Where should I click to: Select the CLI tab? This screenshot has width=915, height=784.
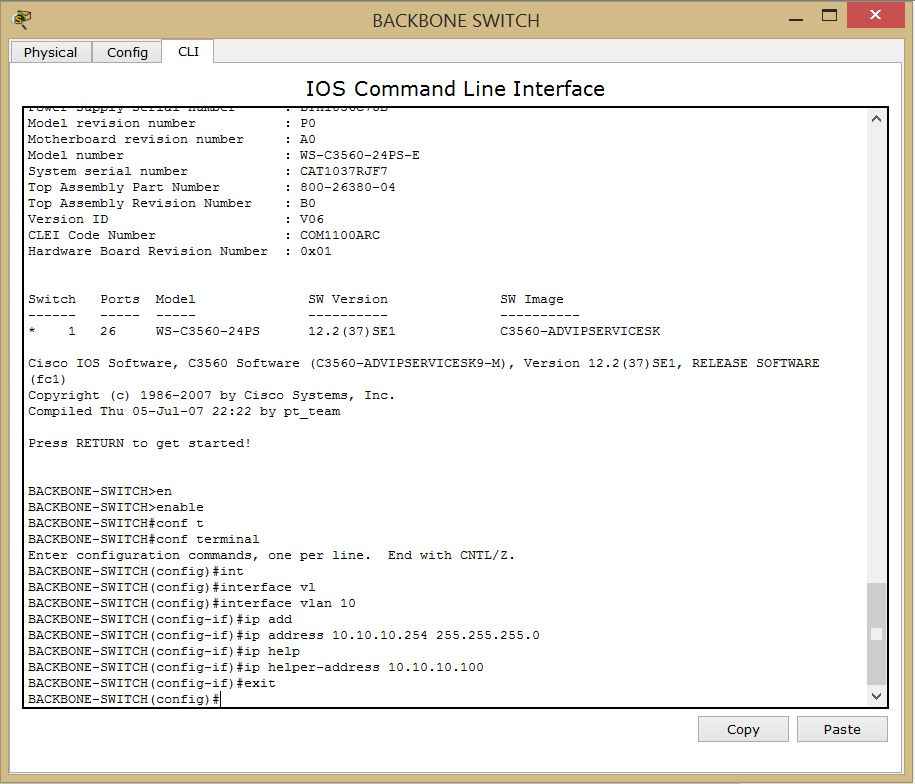[188, 51]
